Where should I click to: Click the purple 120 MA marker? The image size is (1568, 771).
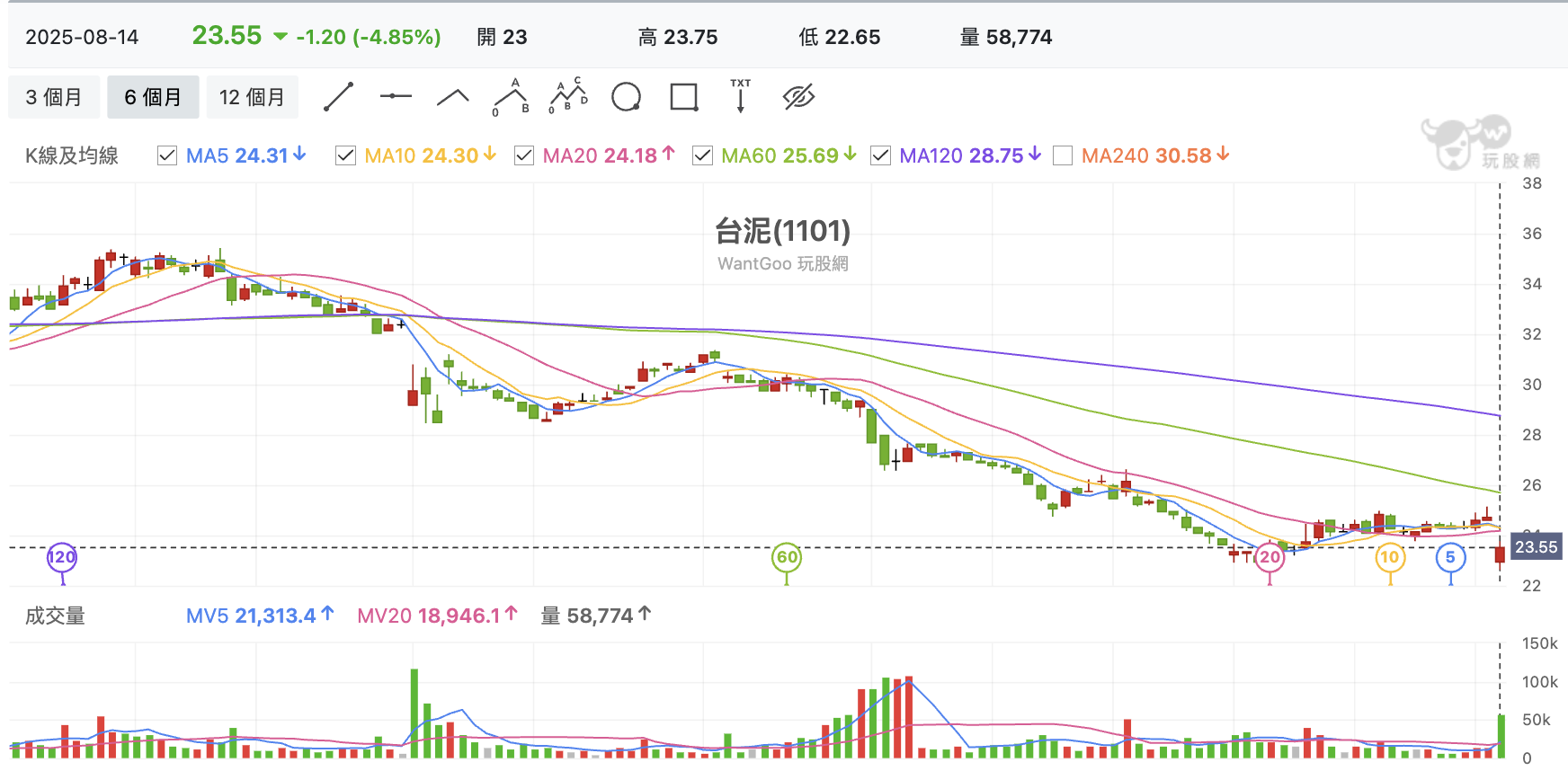tap(62, 557)
